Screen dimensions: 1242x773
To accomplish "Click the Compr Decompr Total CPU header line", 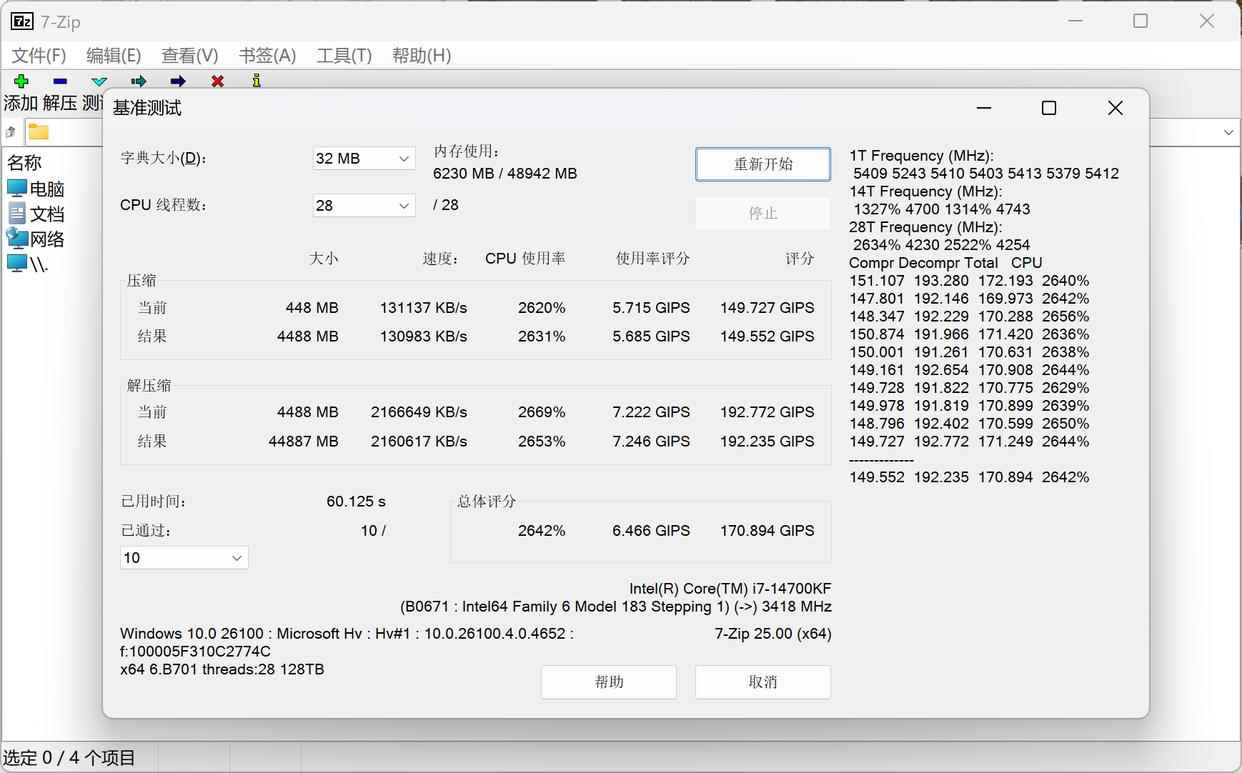I will (x=945, y=263).
